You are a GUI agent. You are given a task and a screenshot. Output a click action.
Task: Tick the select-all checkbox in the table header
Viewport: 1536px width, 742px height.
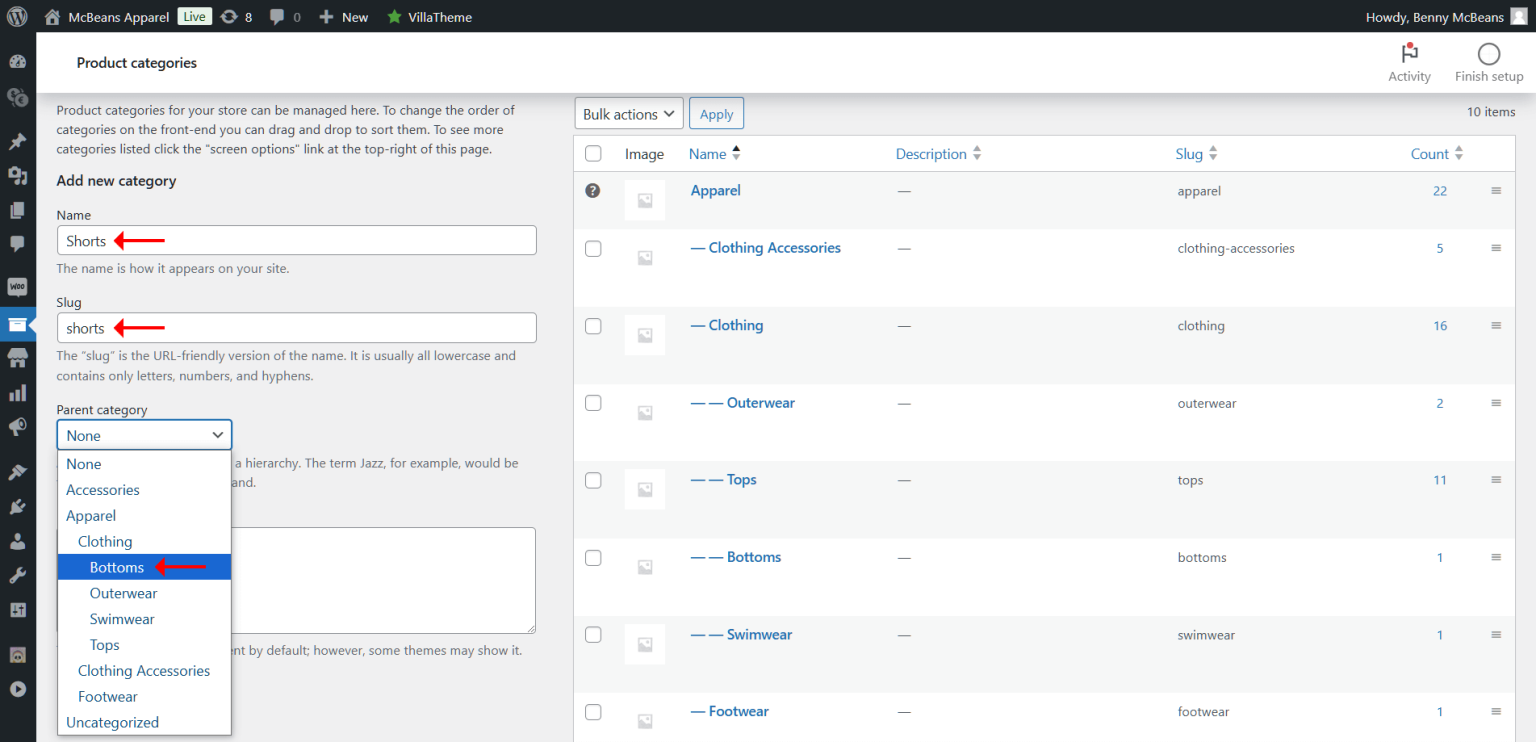[x=593, y=154]
